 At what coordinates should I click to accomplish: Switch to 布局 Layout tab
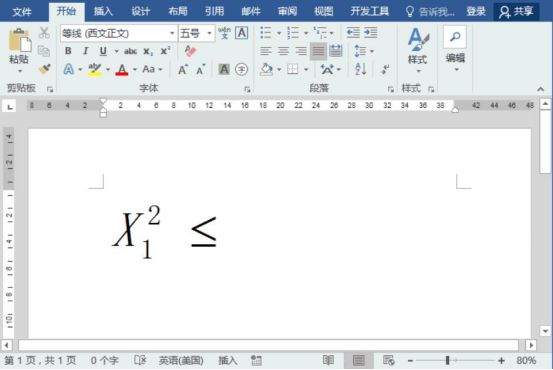tap(177, 12)
